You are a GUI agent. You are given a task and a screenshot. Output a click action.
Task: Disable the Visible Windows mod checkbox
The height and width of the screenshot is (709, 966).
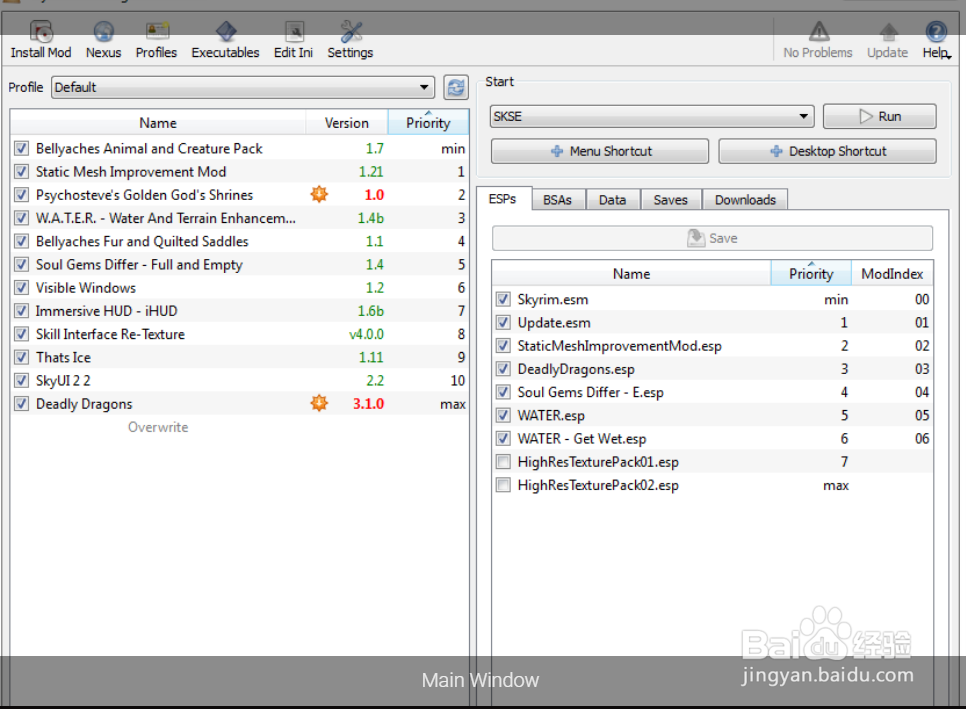point(22,288)
